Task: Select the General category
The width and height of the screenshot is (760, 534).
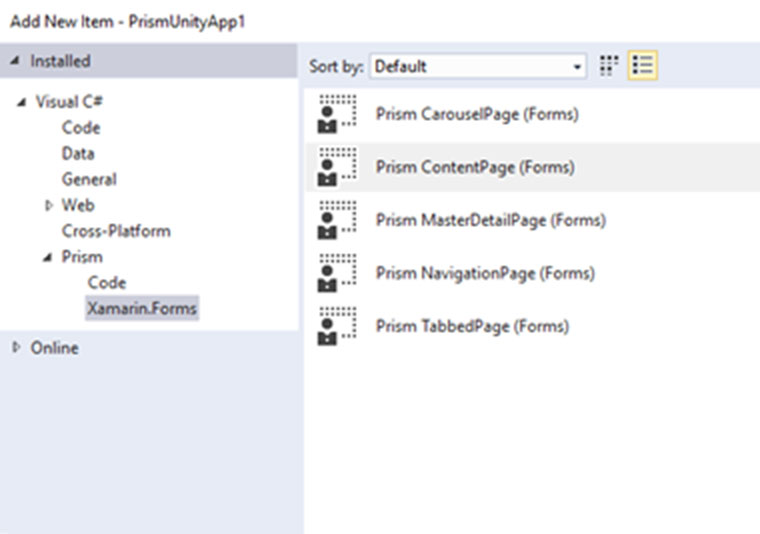Action: (x=89, y=179)
